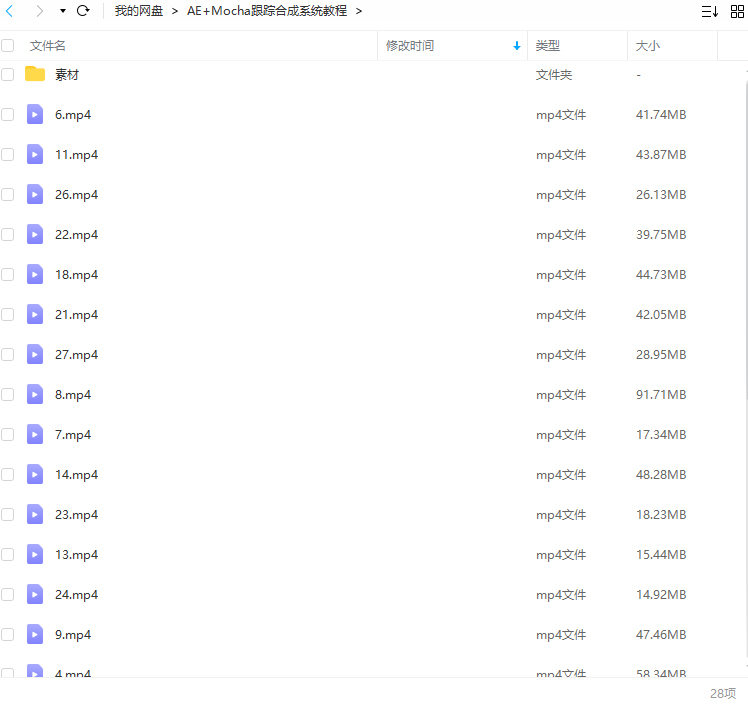Check the box next to 6.mp4
The width and height of the screenshot is (748, 708).
8,115
